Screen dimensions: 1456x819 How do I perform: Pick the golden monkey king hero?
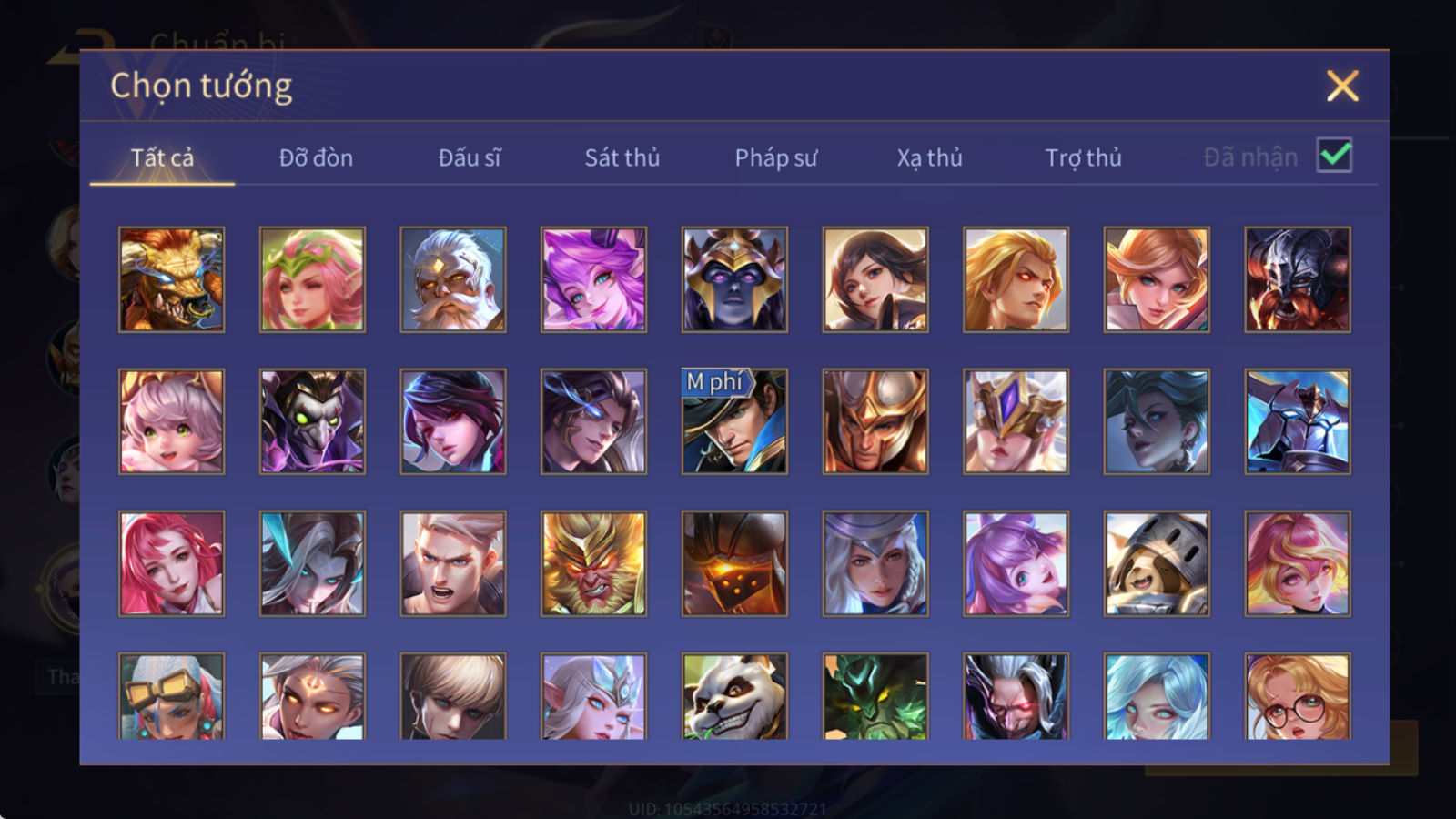point(593,563)
